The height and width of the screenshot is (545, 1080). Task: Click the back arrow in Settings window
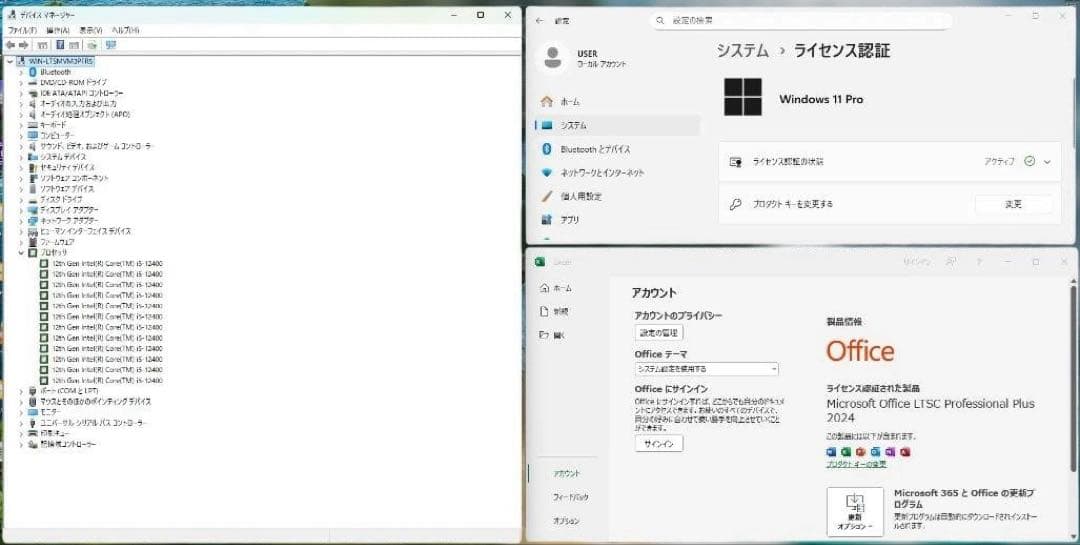[539, 21]
